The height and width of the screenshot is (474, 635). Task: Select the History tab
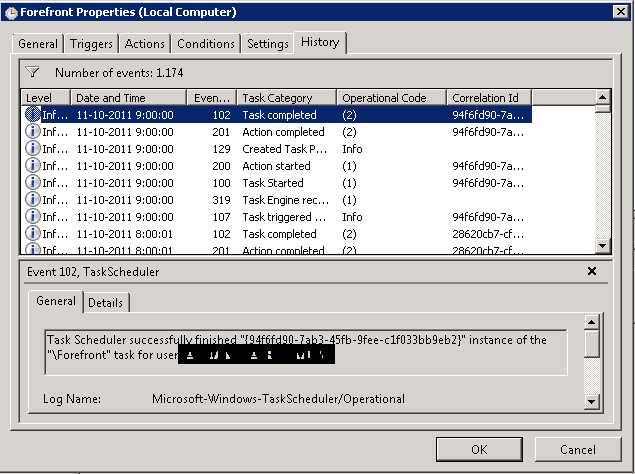pyautogui.click(x=320, y=42)
